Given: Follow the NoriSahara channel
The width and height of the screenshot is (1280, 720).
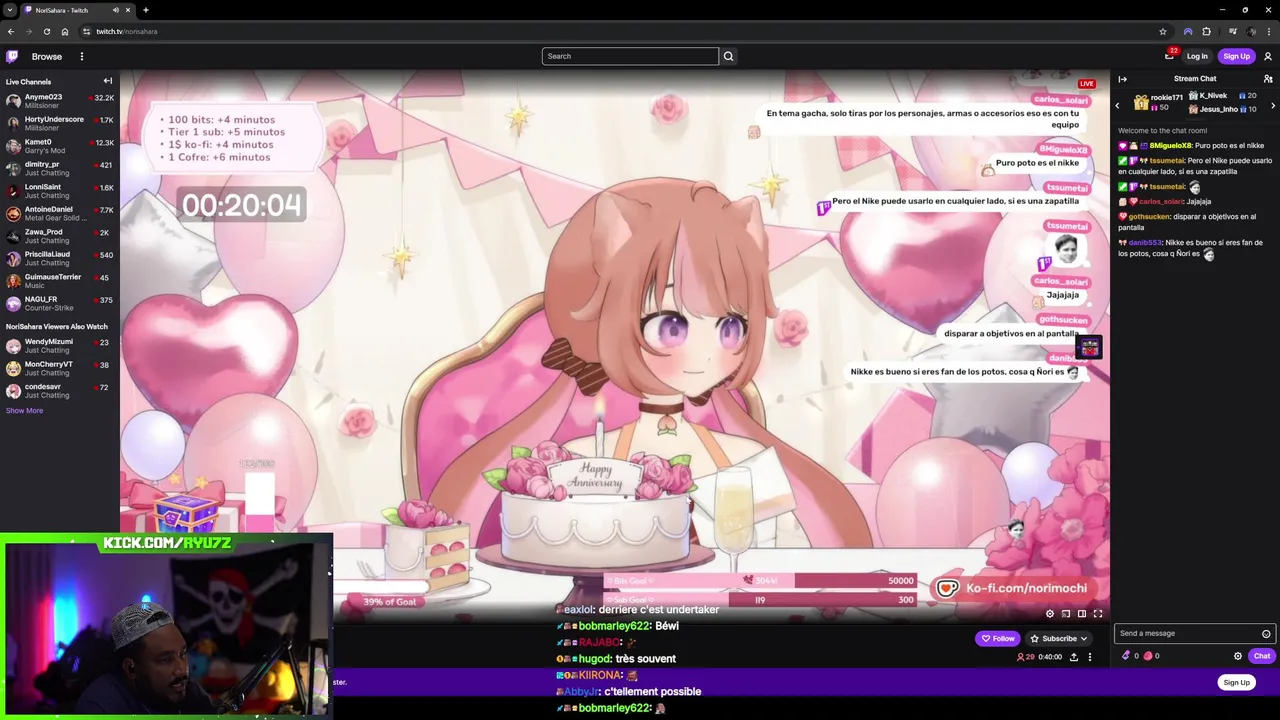Looking at the screenshot, I should [998, 638].
